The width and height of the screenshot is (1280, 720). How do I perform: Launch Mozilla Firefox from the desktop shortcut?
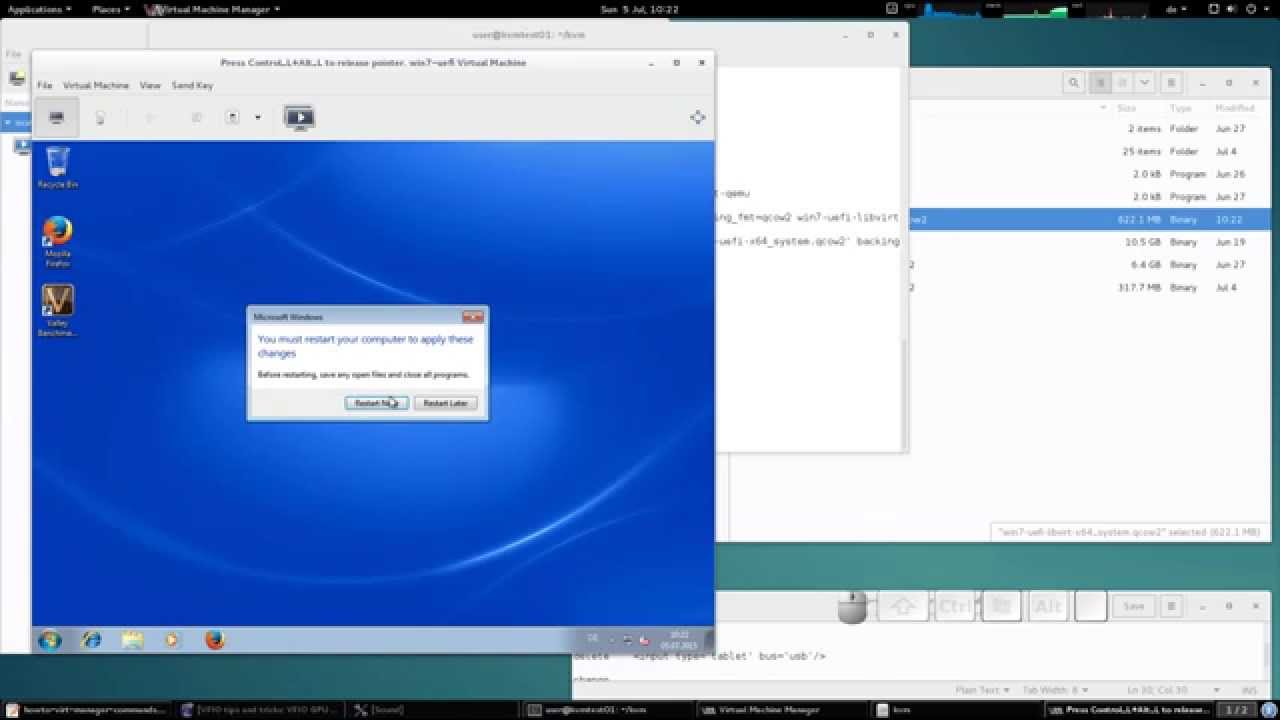point(57,242)
